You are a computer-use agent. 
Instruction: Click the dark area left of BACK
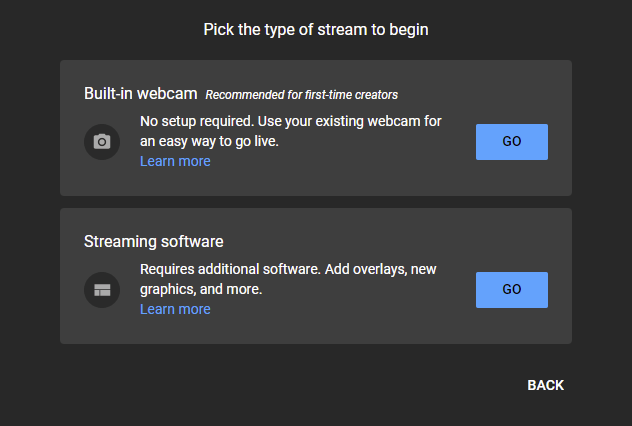(300, 385)
